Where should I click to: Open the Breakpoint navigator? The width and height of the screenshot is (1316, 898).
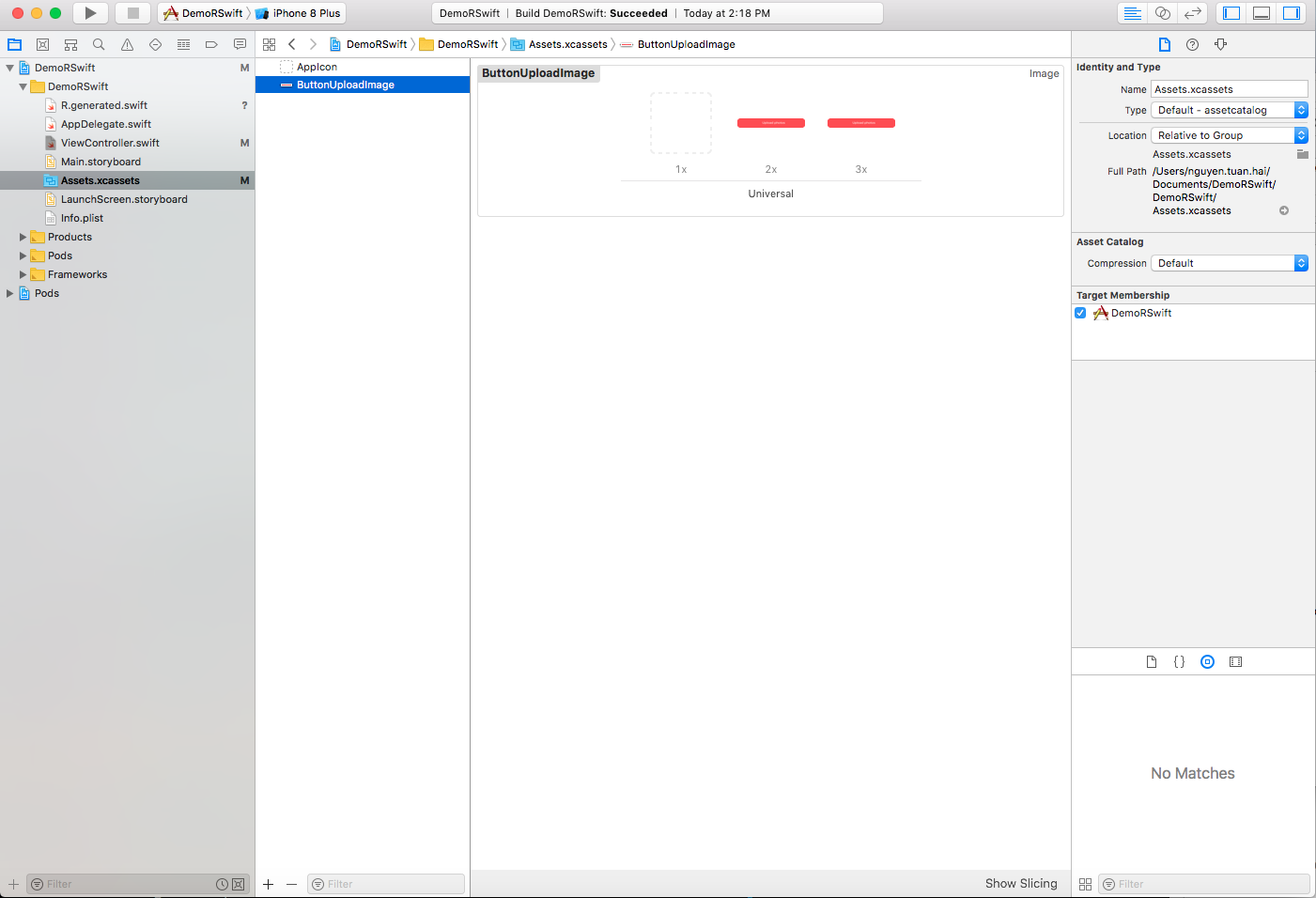[211, 44]
